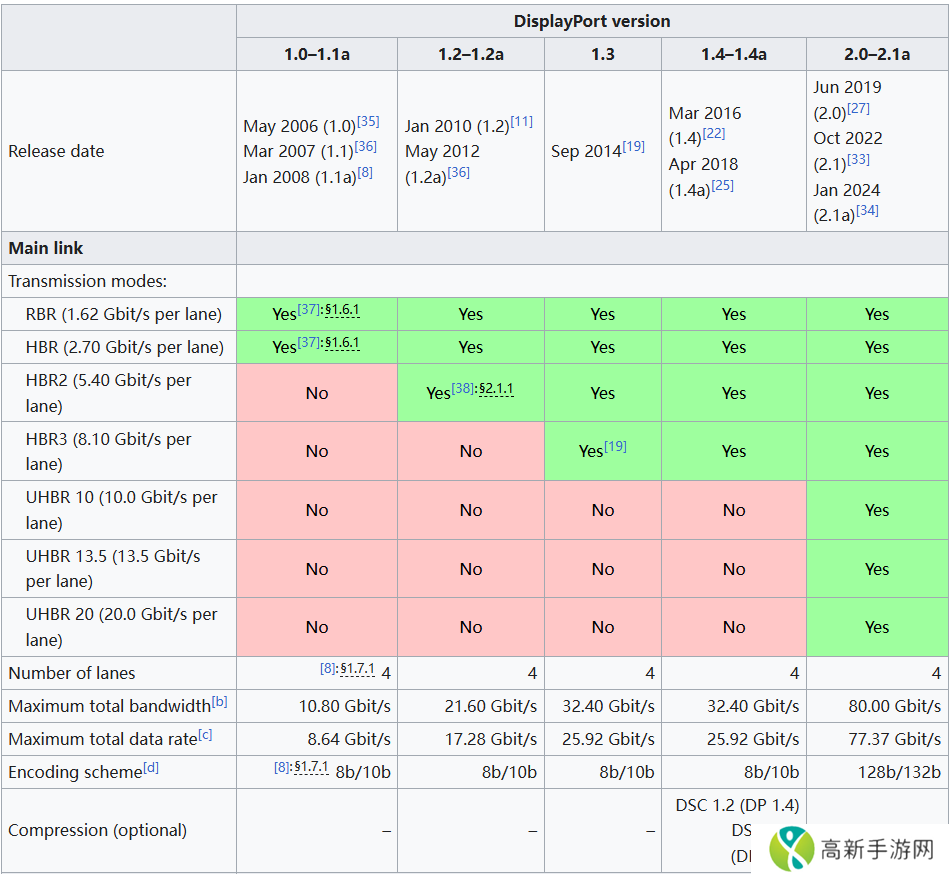The height and width of the screenshot is (874, 951).
Task: Open citation 36 beside Mar 2007 (1.1)
Action: click(x=364, y=146)
